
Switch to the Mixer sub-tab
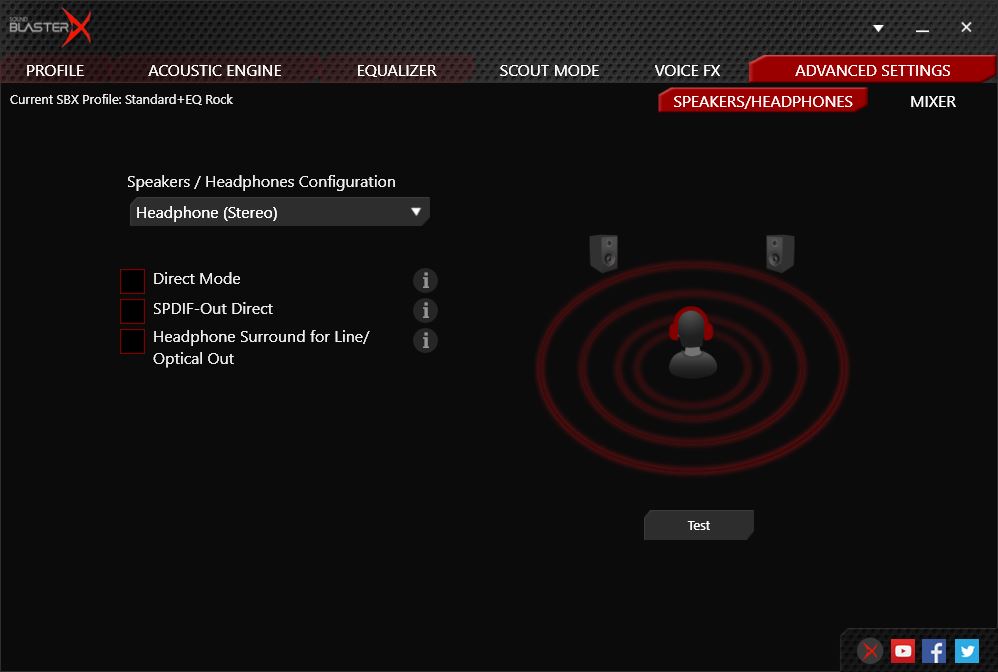coord(932,101)
